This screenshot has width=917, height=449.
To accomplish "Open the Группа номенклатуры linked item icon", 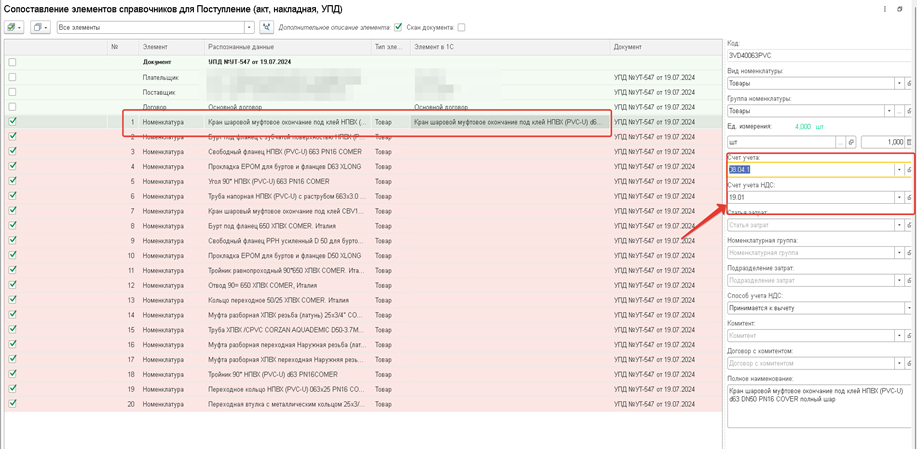I will pos(909,110).
